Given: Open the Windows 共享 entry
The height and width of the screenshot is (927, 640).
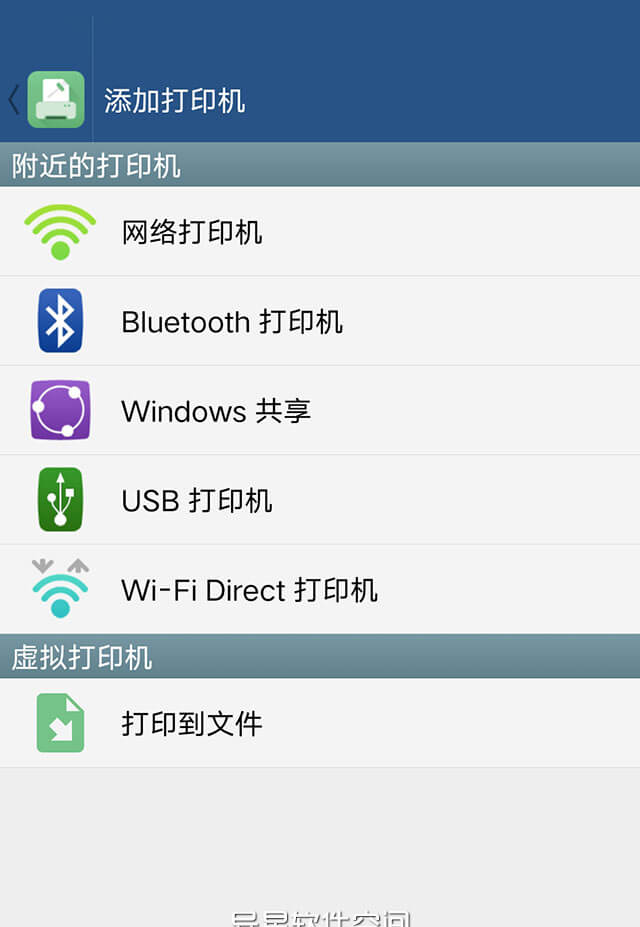Looking at the screenshot, I should click(216, 411).
